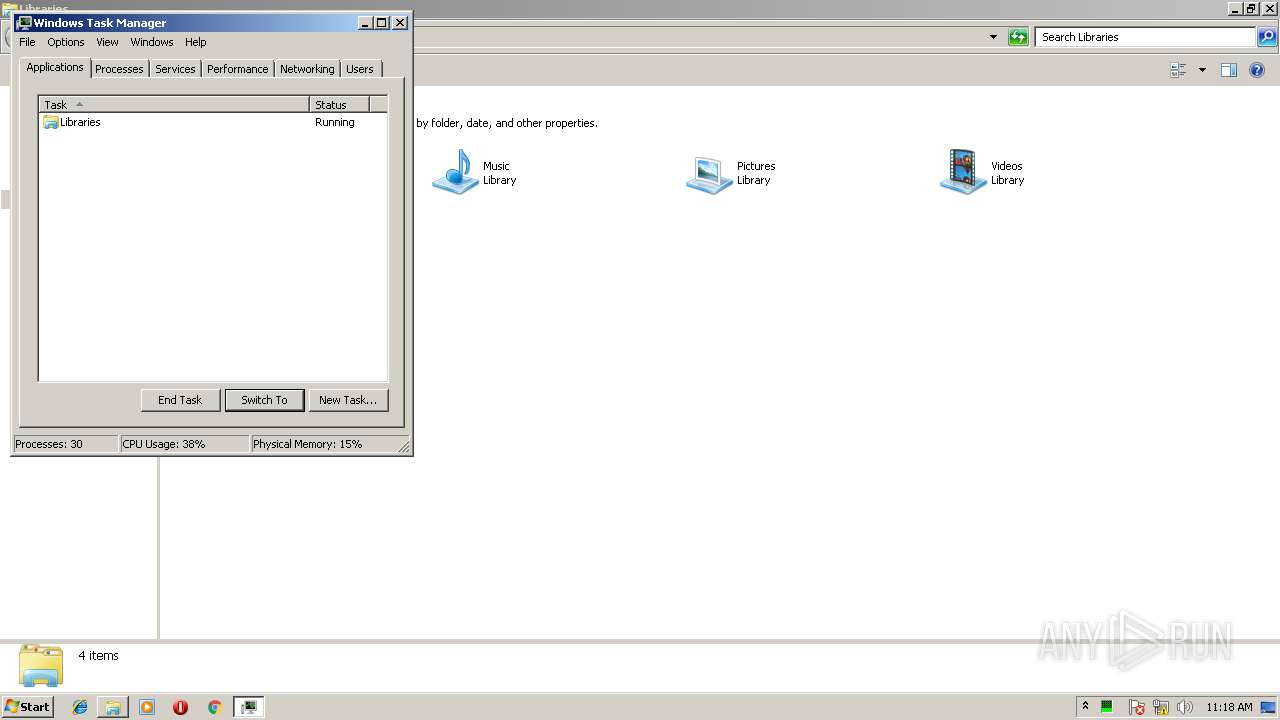1280x720 pixels.
Task: Open the View menu in Task Manager
Action: pyautogui.click(x=107, y=42)
